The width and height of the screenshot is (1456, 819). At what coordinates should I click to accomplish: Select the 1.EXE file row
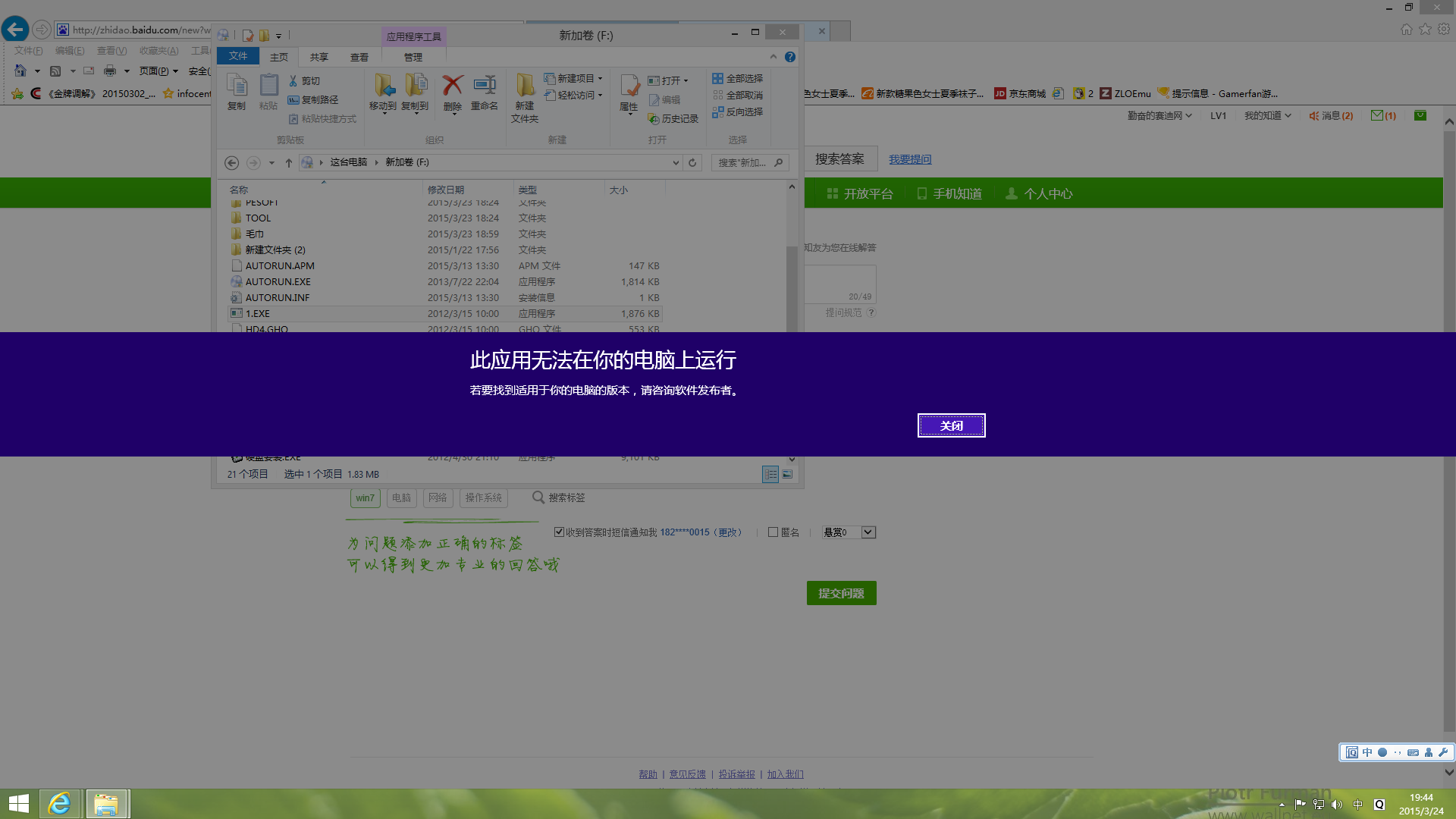click(x=446, y=314)
